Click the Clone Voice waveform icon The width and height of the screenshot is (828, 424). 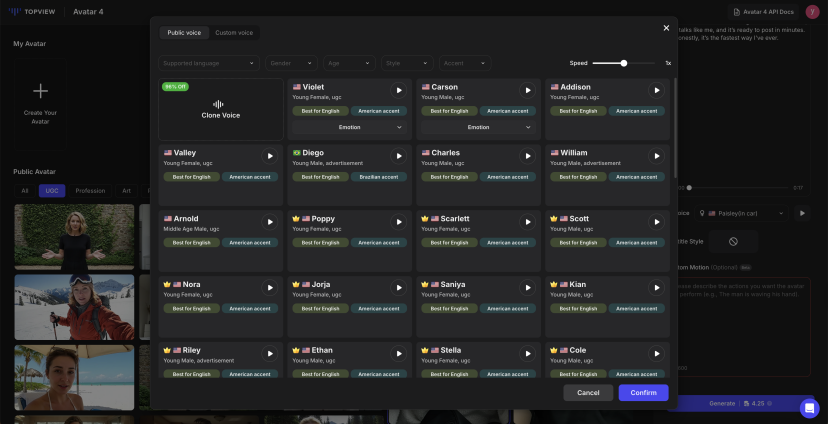point(219,104)
